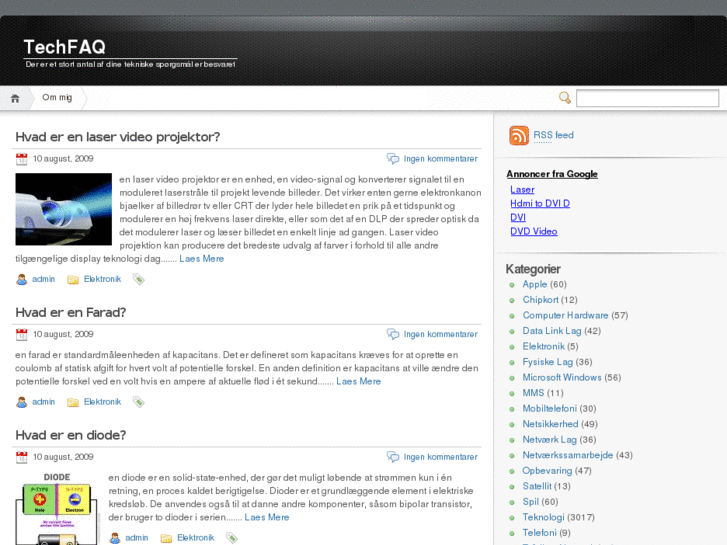Open the Mobiltelefoni category
Viewport: 727px width, 545px height.
tap(549, 409)
